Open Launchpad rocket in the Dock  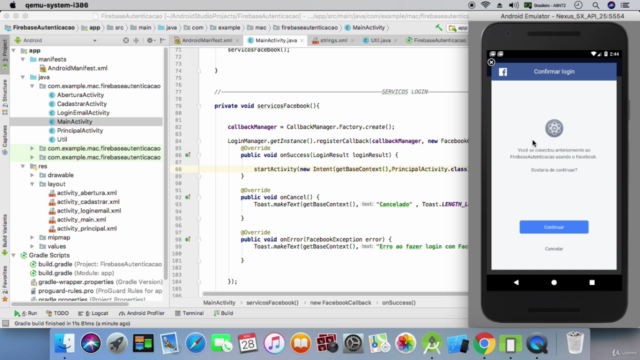point(117,343)
